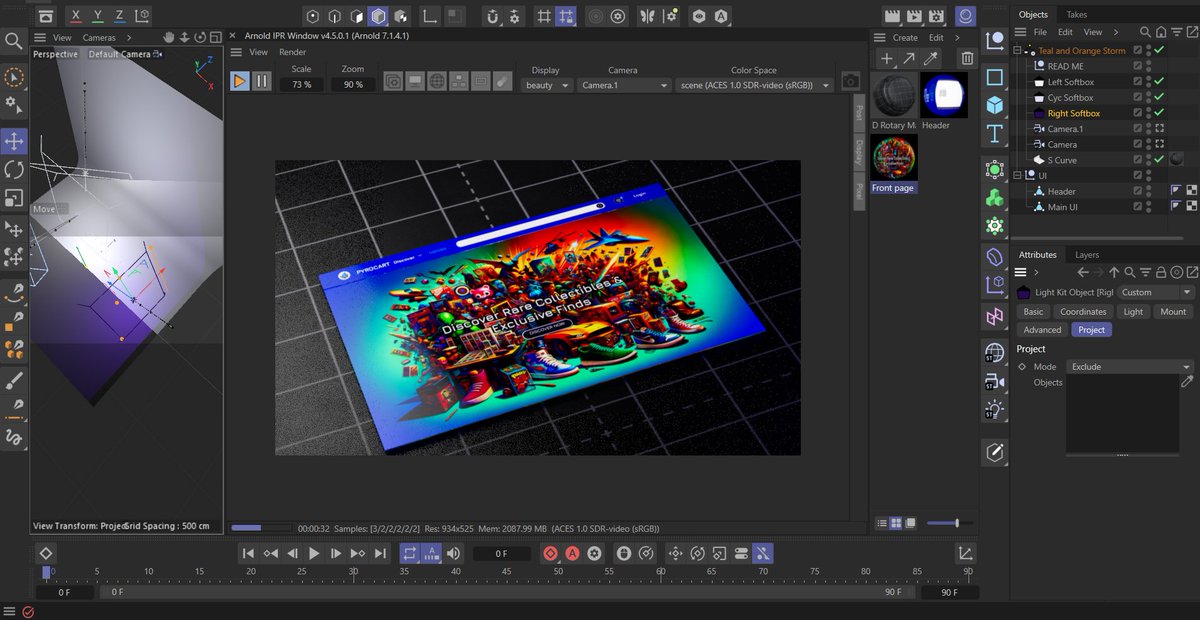Viewport: 1200px width, 620px height.
Task: Go to start of timeline
Action: click(x=249, y=553)
